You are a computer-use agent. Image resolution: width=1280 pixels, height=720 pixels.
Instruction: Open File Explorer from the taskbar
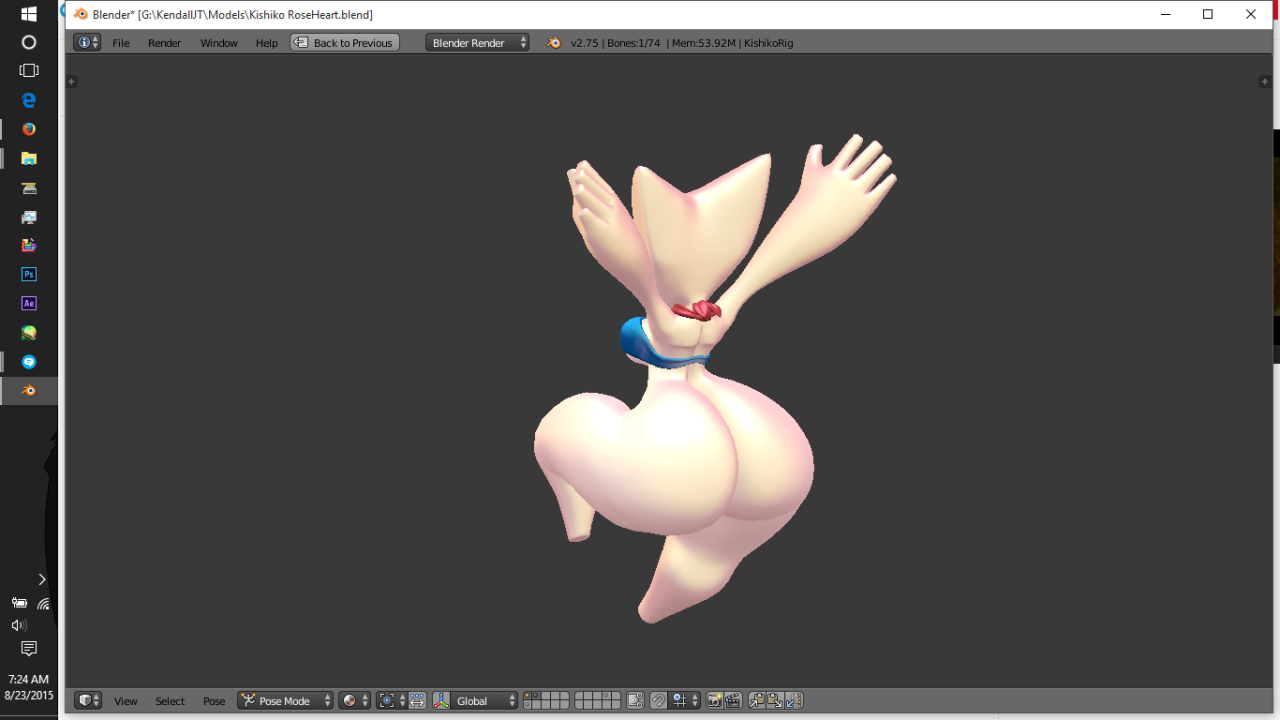[x=29, y=158]
